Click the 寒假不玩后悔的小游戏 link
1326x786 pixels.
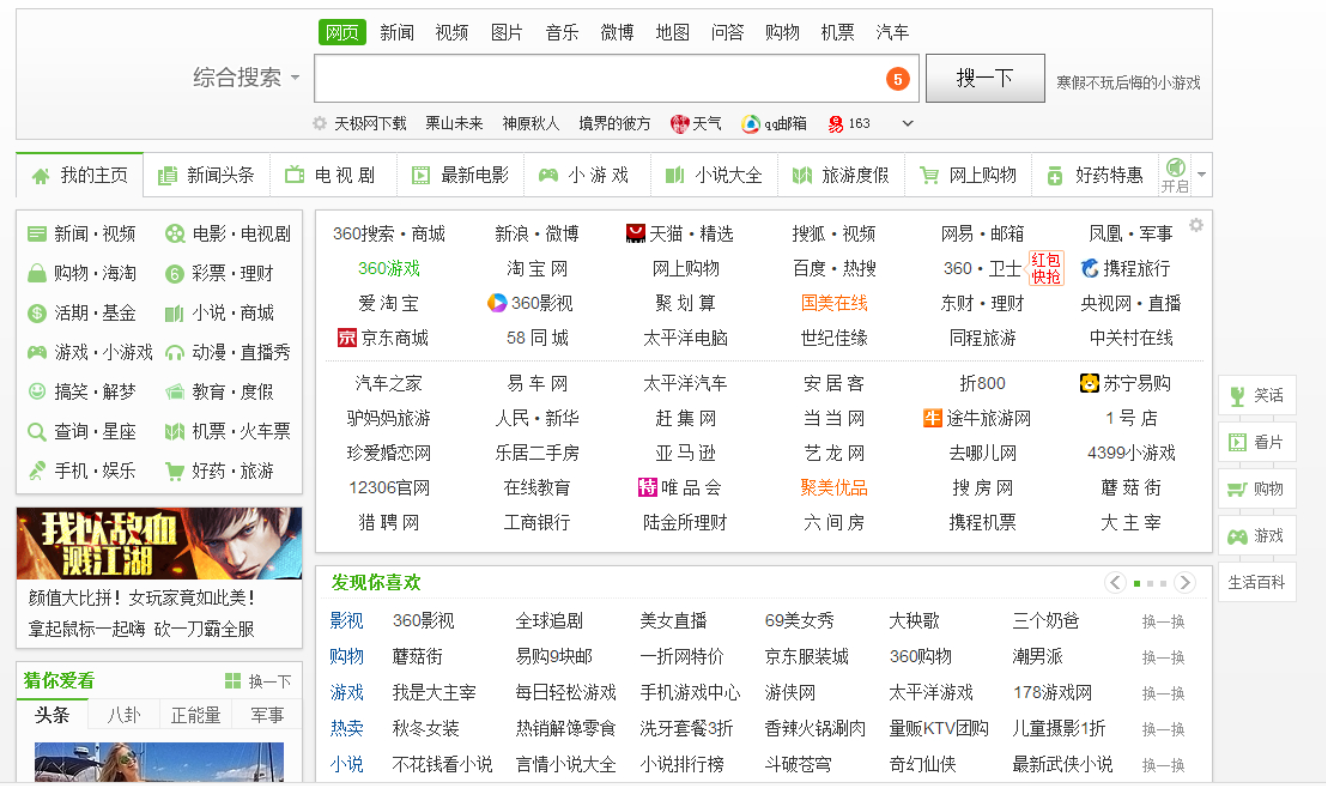pyautogui.click(x=1128, y=83)
